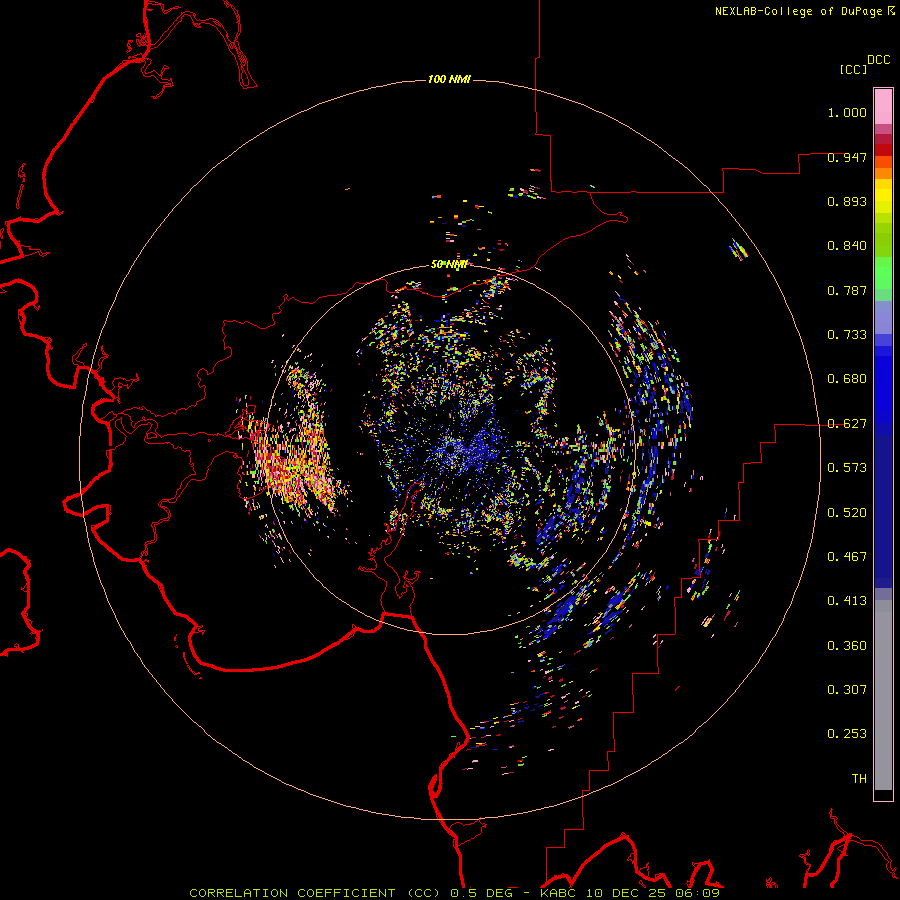
Task: Click the 1.000 scale value
Action: 847,112
